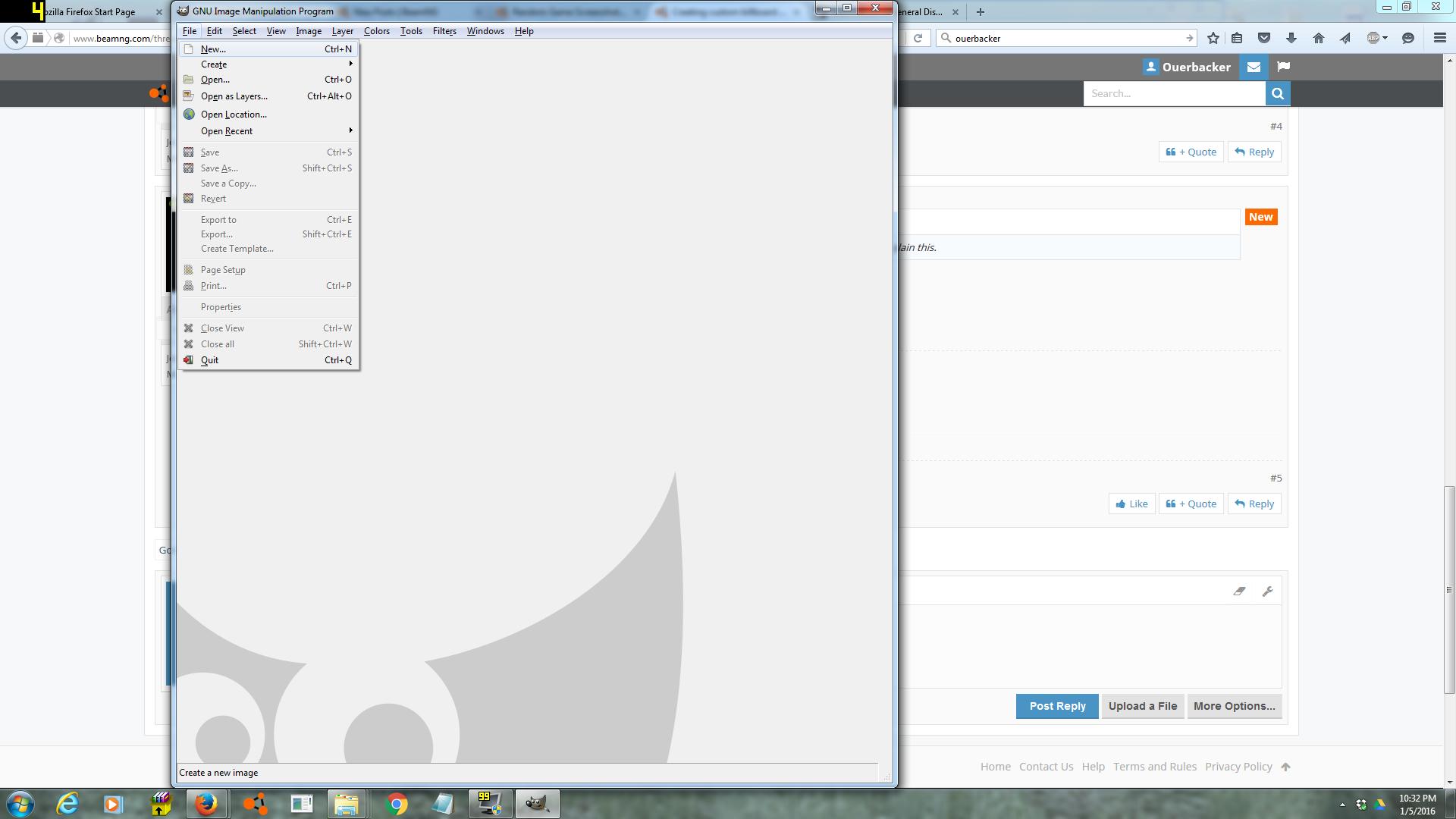Image resolution: width=1456 pixels, height=819 pixels.
Task: Expand the Create submenu
Action: pyautogui.click(x=268, y=64)
